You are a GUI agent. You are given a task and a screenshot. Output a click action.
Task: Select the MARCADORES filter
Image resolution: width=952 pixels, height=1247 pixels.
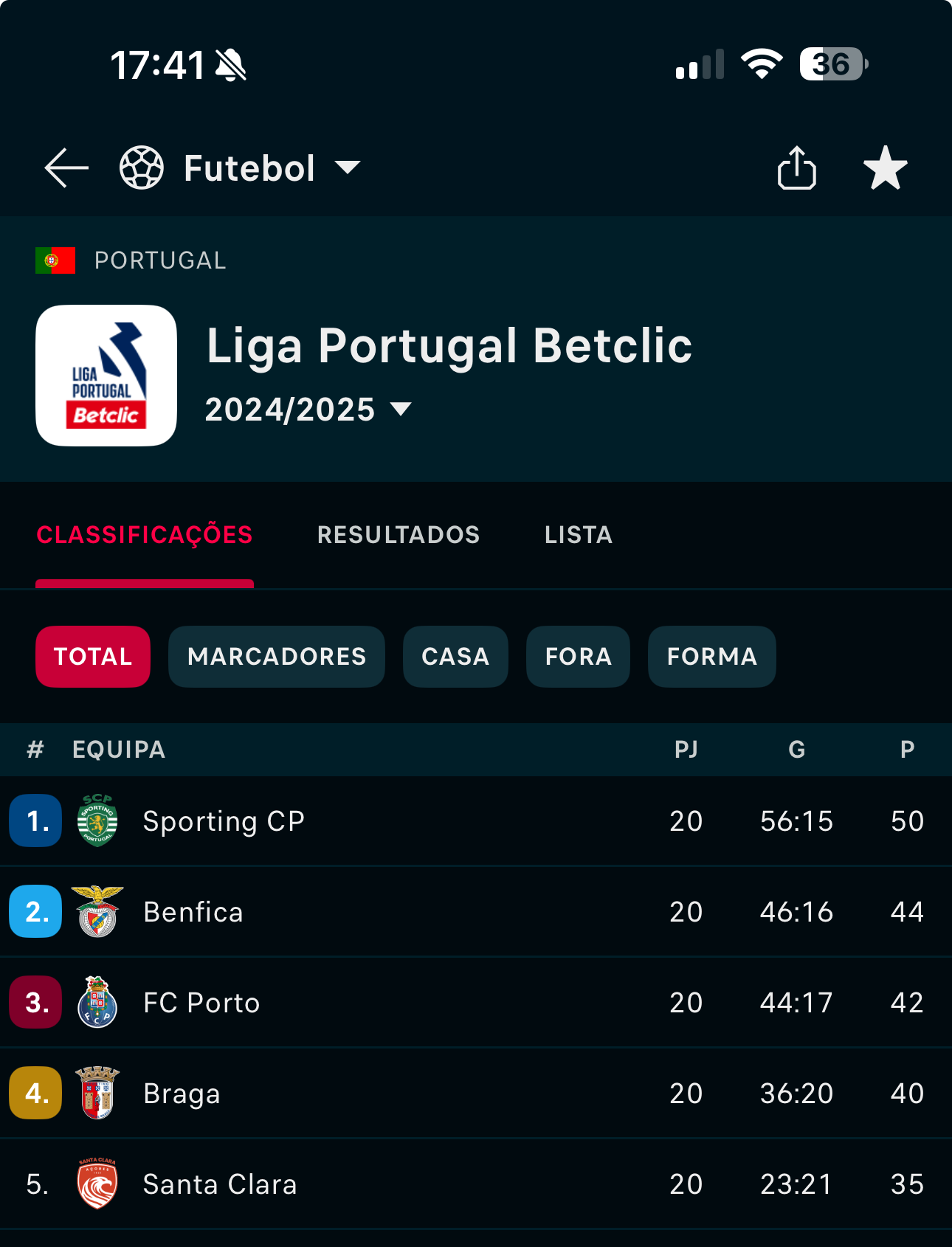(x=277, y=657)
